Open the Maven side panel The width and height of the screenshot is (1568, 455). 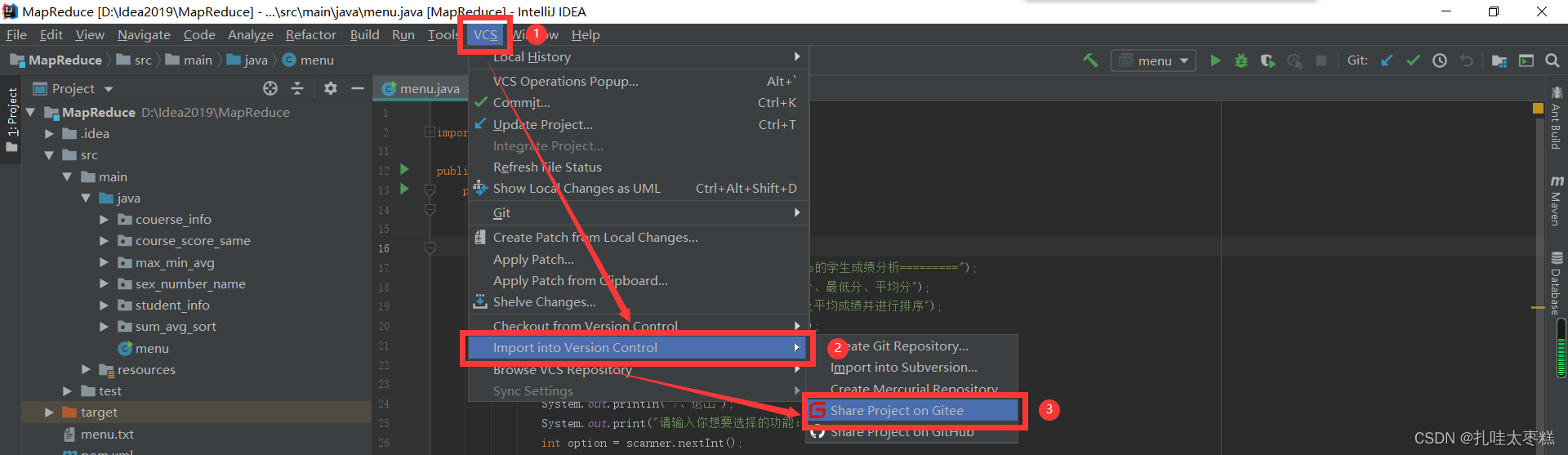pos(1557,200)
